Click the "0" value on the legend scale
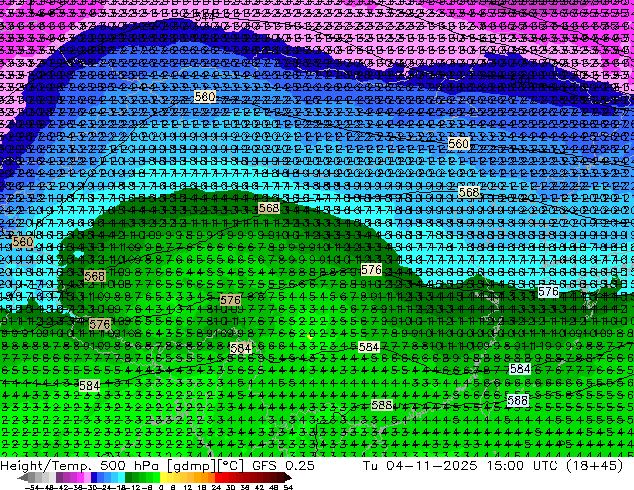 [x=161, y=488]
